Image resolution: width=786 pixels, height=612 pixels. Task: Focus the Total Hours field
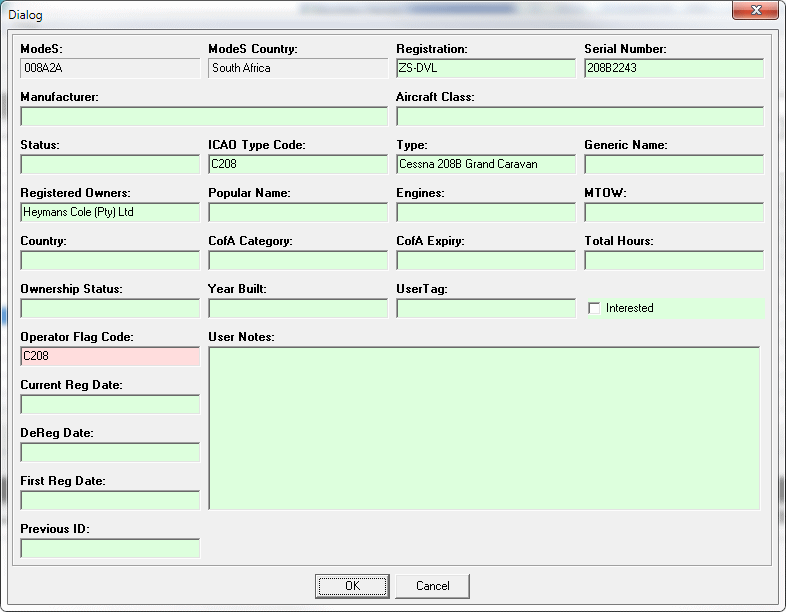673,261
